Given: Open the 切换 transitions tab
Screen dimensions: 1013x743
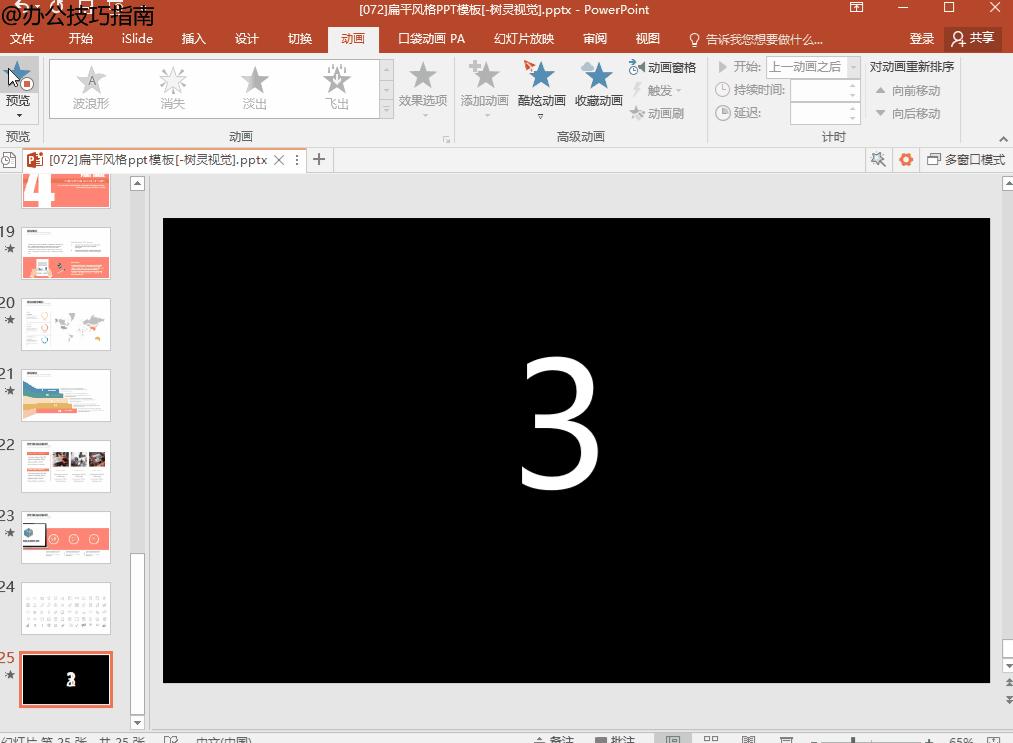Looking at the screenshot, I should (300, 39).
